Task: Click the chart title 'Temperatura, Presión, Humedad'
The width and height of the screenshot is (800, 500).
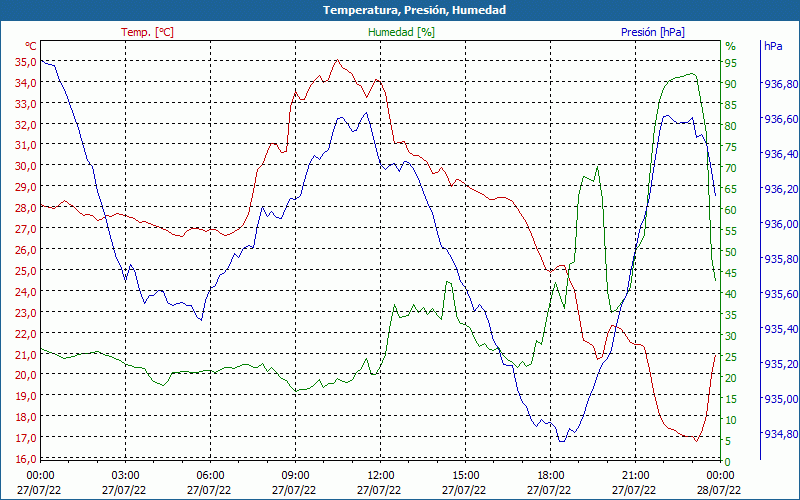Action: click(414, 10)
